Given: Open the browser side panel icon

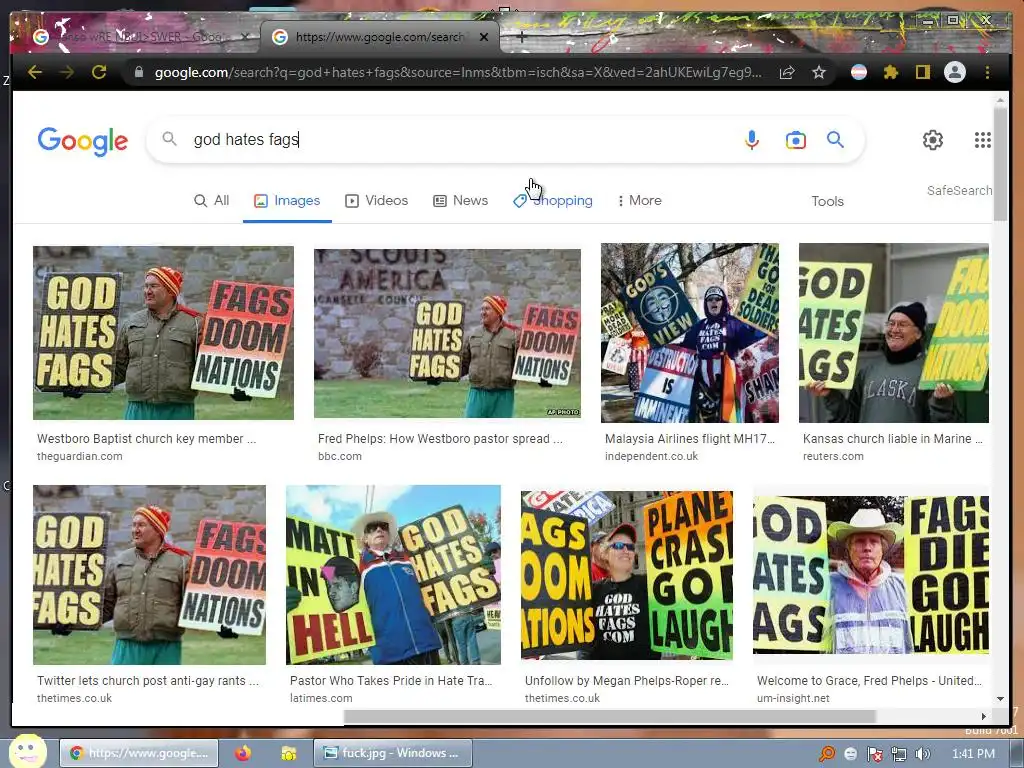Looking at the screenshot, I should point(922,72).
